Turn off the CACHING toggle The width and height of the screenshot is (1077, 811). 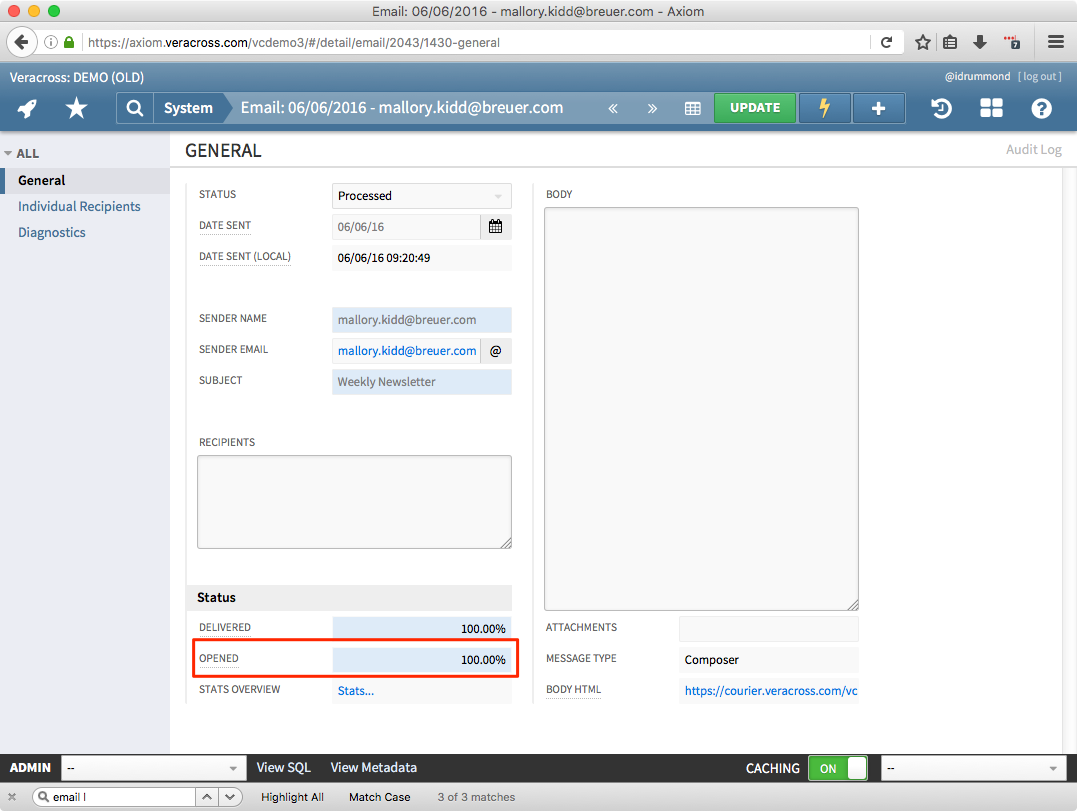point(838,768)
